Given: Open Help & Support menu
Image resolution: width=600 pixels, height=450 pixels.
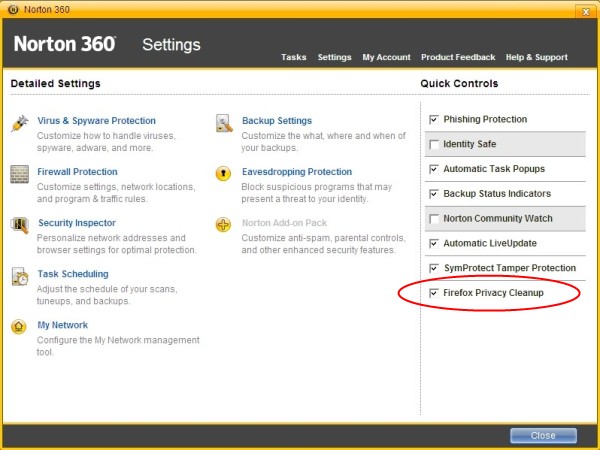Looking at the screenshot, I should pos(536,57).
